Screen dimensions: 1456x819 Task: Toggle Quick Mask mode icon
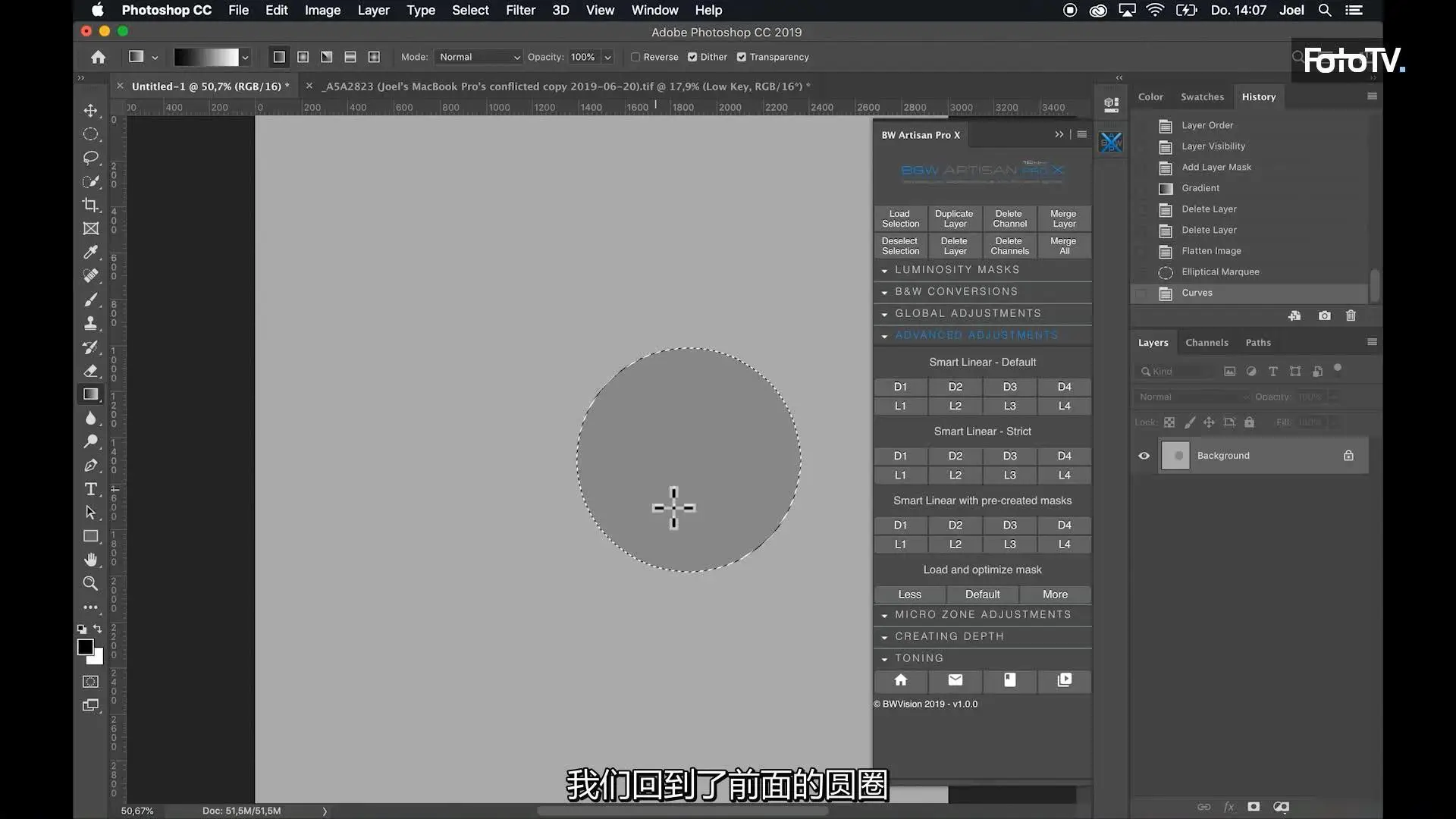(x=90, y=681)
